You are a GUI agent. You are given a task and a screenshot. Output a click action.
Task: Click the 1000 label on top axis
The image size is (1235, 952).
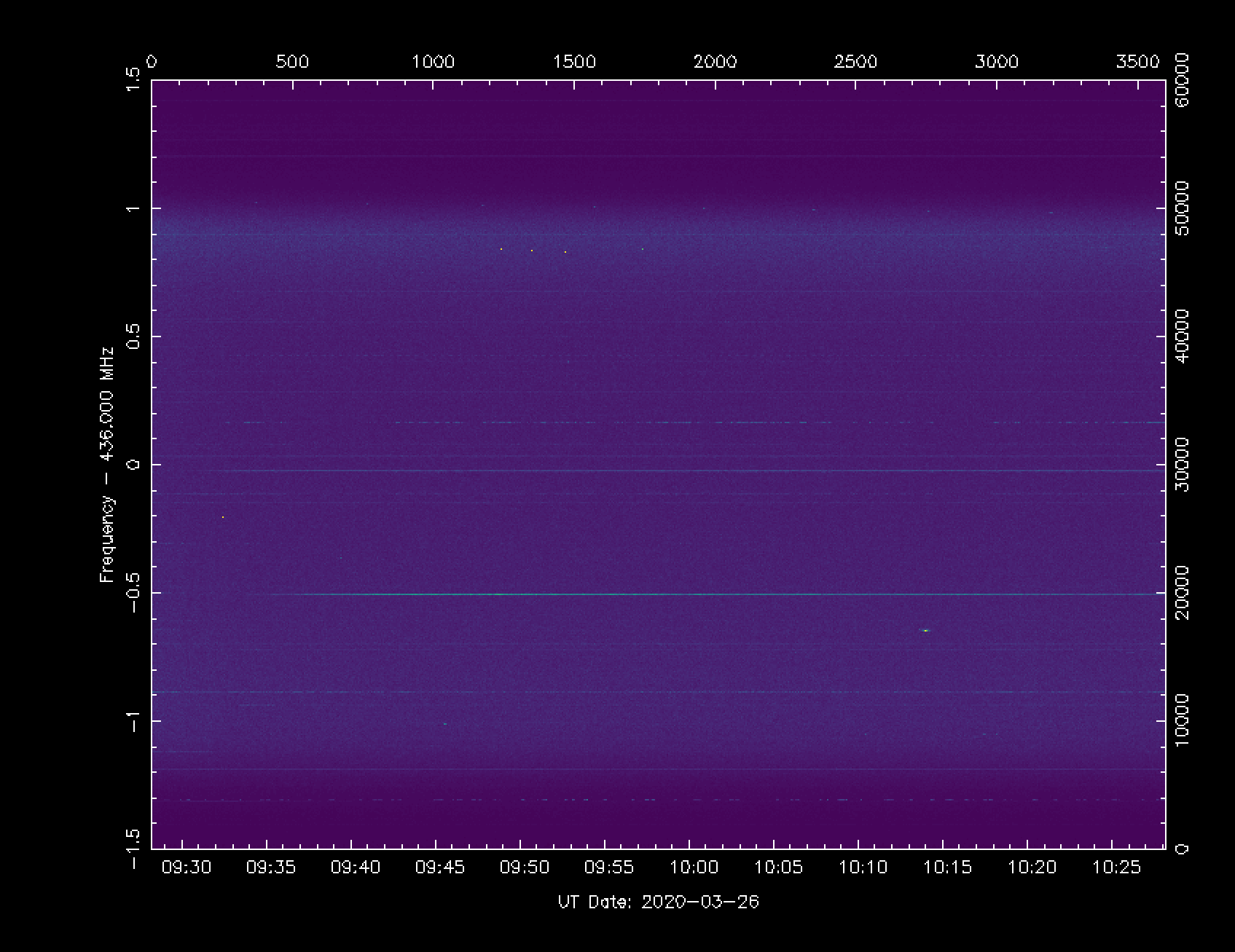[433, 62]
